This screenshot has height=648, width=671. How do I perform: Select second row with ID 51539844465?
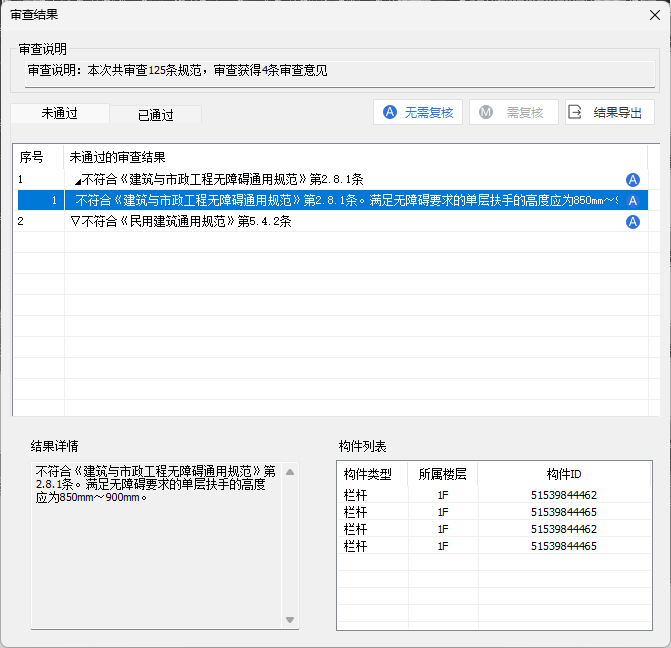[494, 512]
